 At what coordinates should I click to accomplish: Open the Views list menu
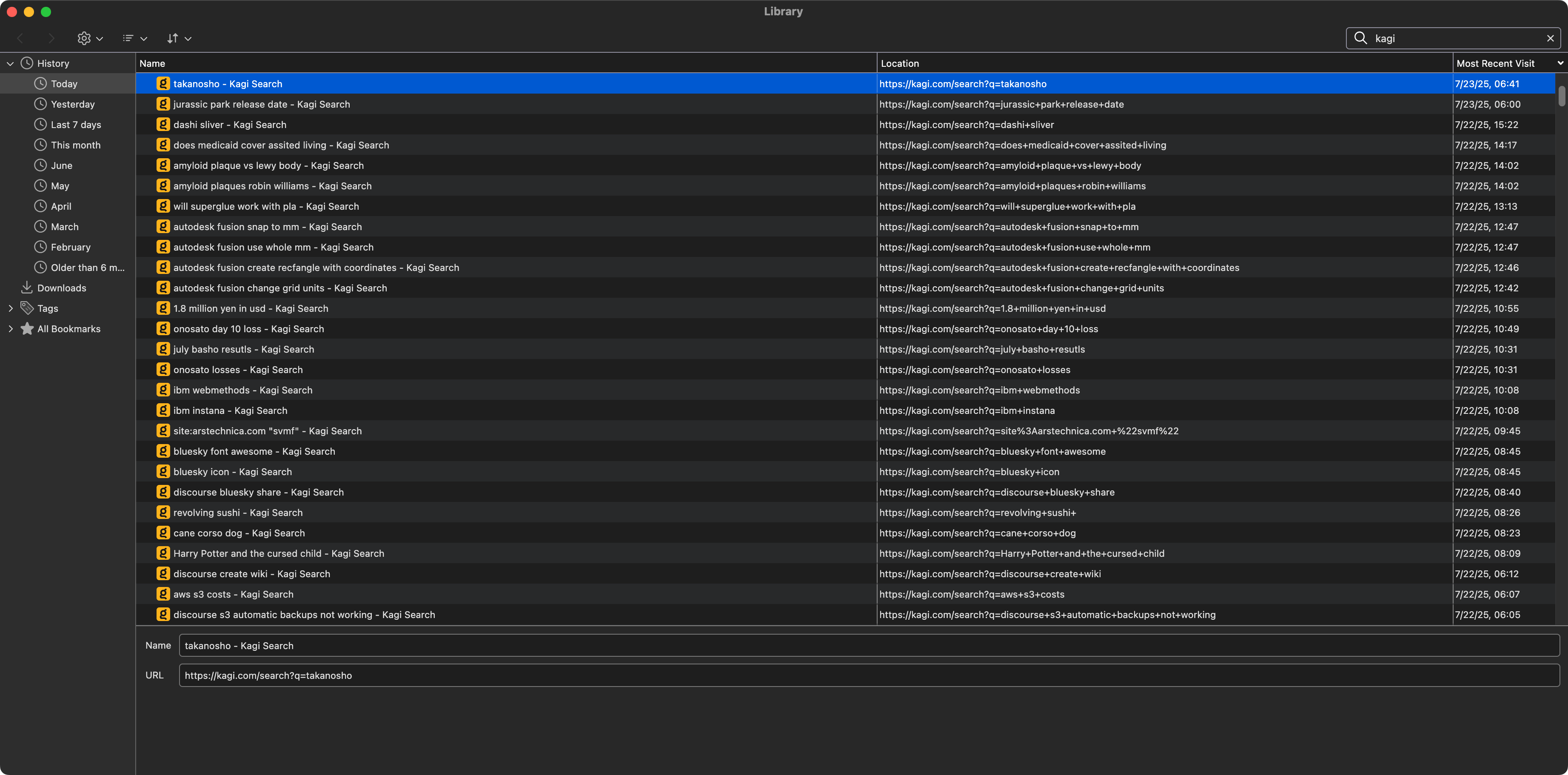pos(134,38)
